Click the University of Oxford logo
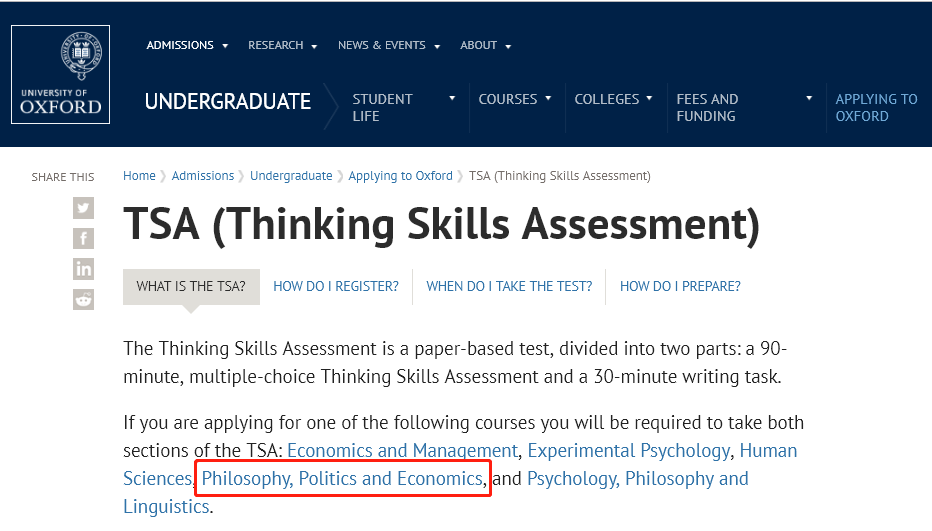 tap(61, 75)
